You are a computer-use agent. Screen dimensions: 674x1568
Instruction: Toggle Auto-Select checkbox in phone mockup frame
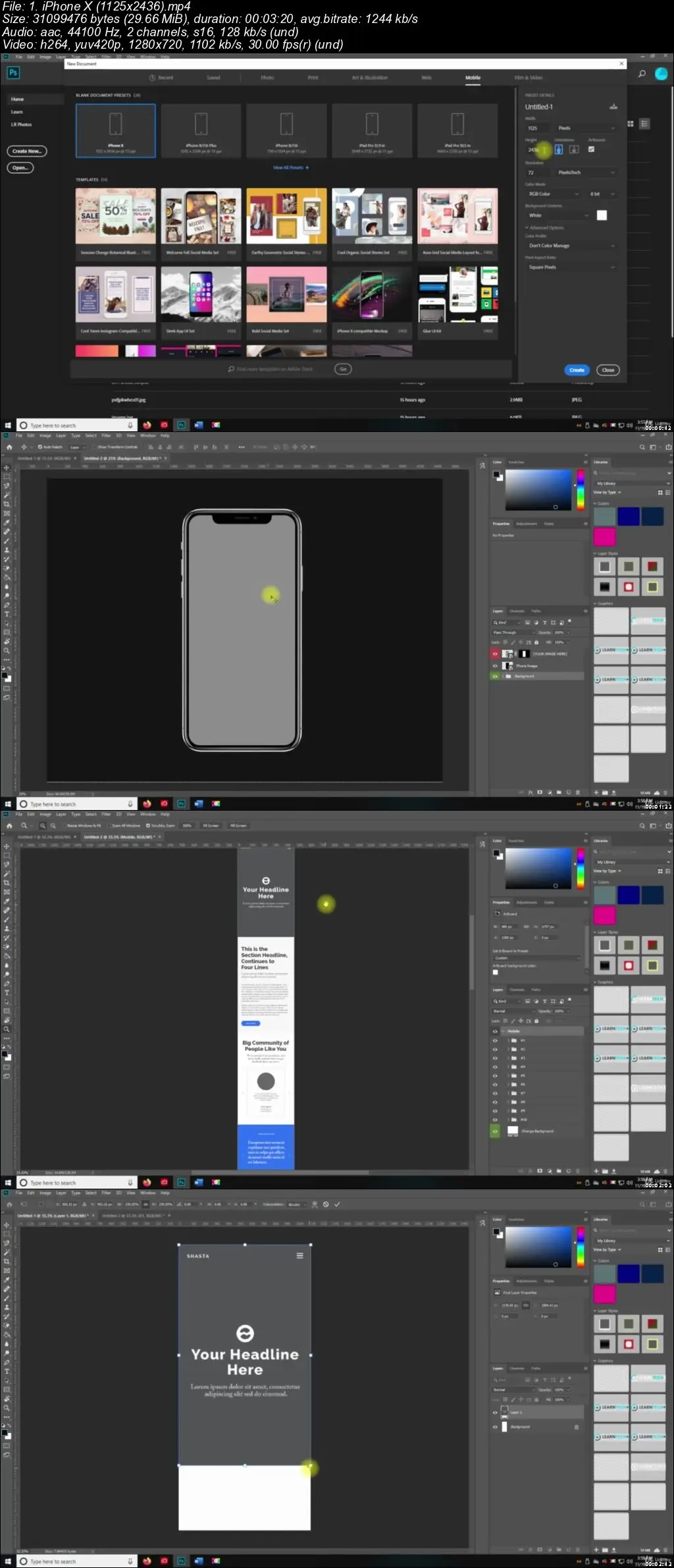pos(39,447)
